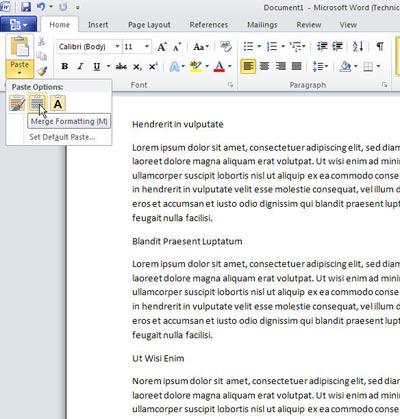Click the Paste dropdown arrow label
The width and height of the screenshot is (400, 419).
[20, 68]
